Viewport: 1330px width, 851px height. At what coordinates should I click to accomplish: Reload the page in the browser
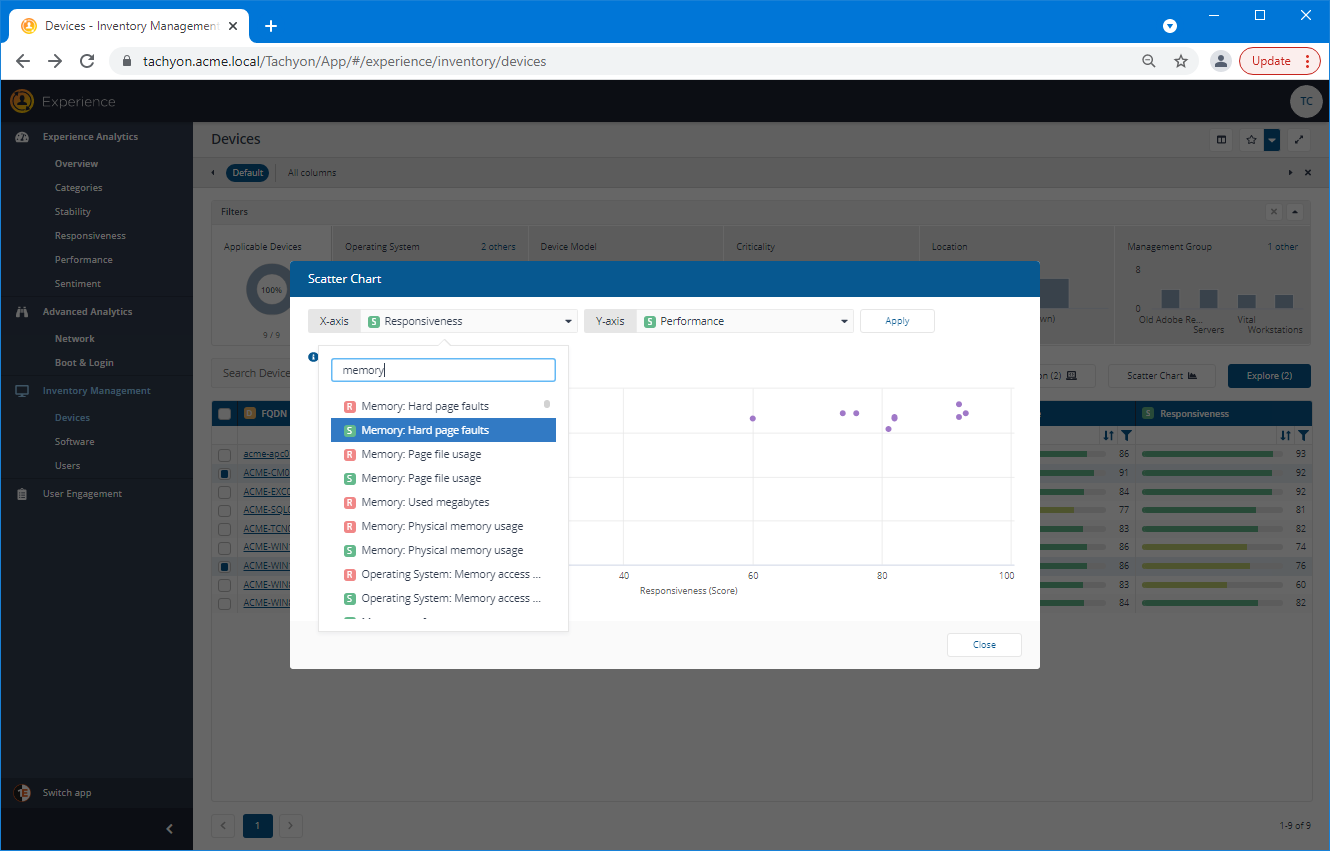point(87,61)
